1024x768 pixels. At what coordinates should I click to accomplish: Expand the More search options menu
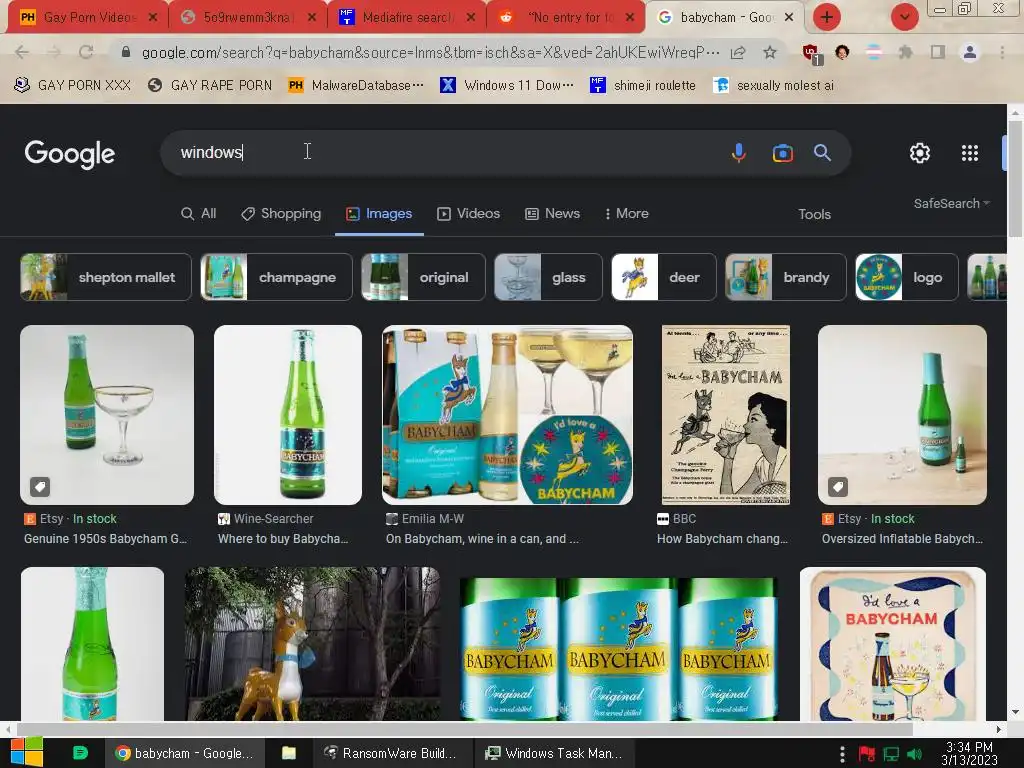pyautogui.click(x=626, y=214)
